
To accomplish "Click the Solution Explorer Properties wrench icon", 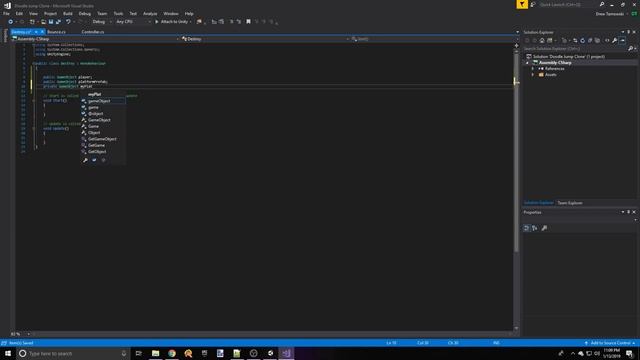I will [x=615, y=40].
